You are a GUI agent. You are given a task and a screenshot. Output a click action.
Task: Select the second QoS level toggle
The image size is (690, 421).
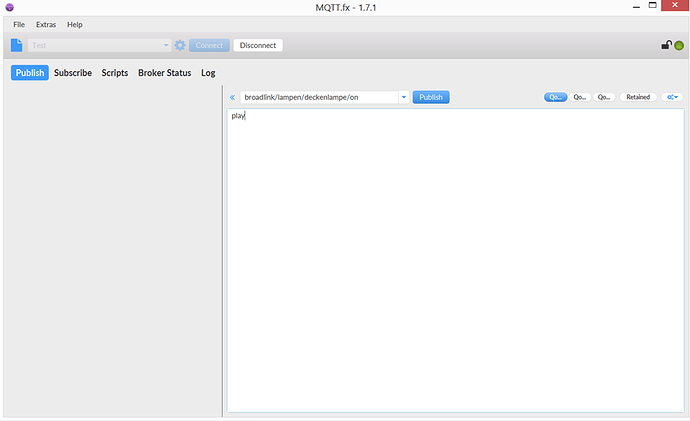pyautogui.click(x=580, y=97)
